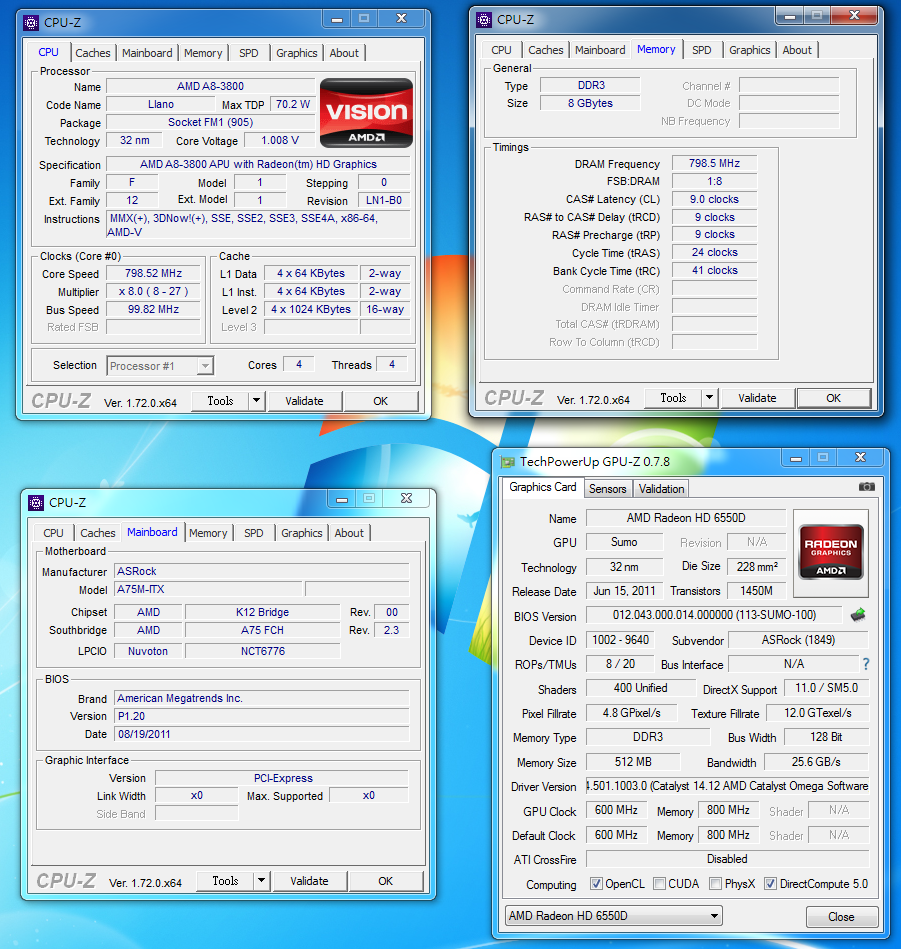This screenshot has height=949, width=901.
Task: Click the Bus Interface question mark in GPU-Z
Action: click(866, 664)
